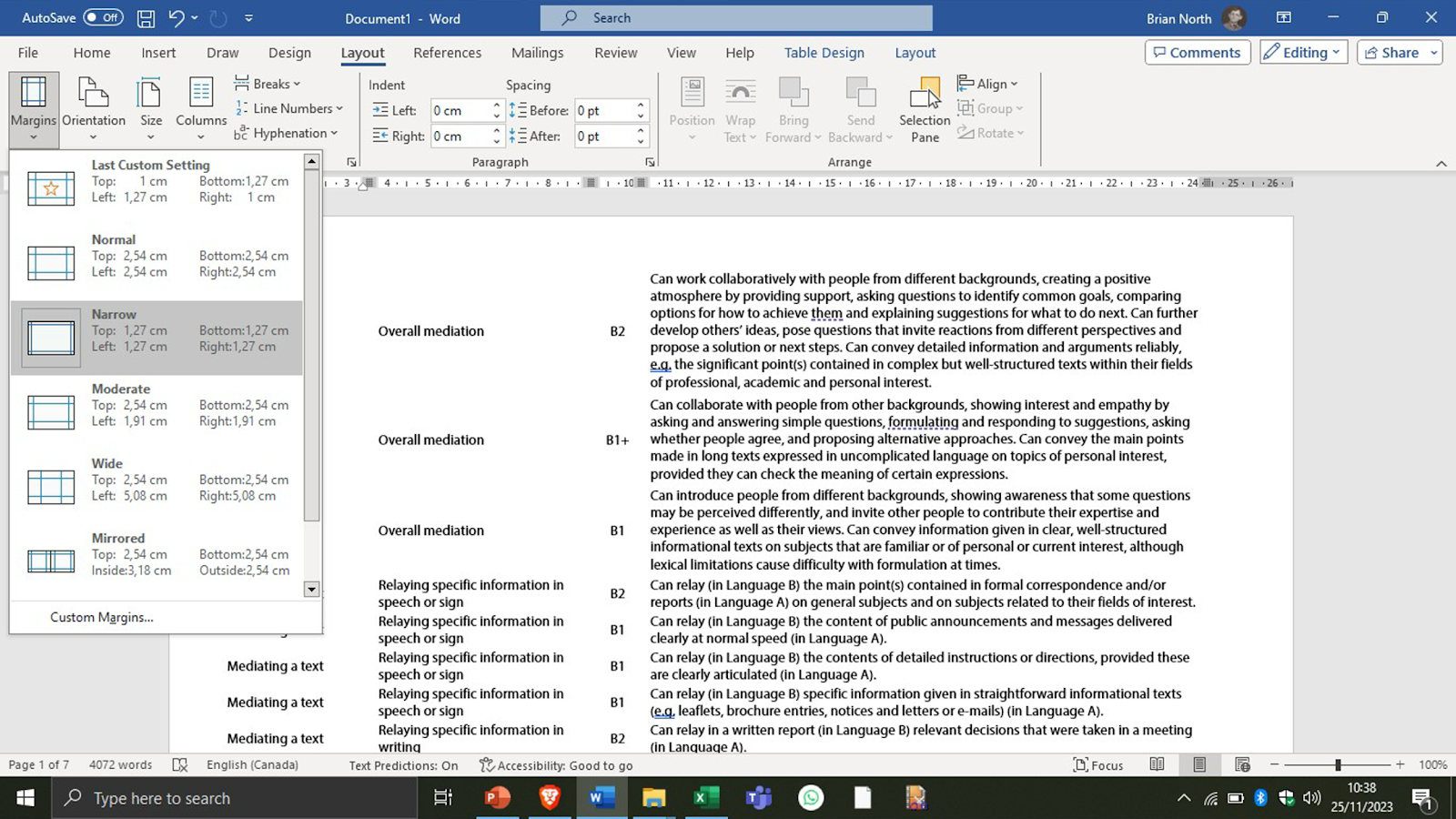This screenshot has height=819, width=1456.
Task: Expand the Align dropdown
Action: click(x=988, y=84)
